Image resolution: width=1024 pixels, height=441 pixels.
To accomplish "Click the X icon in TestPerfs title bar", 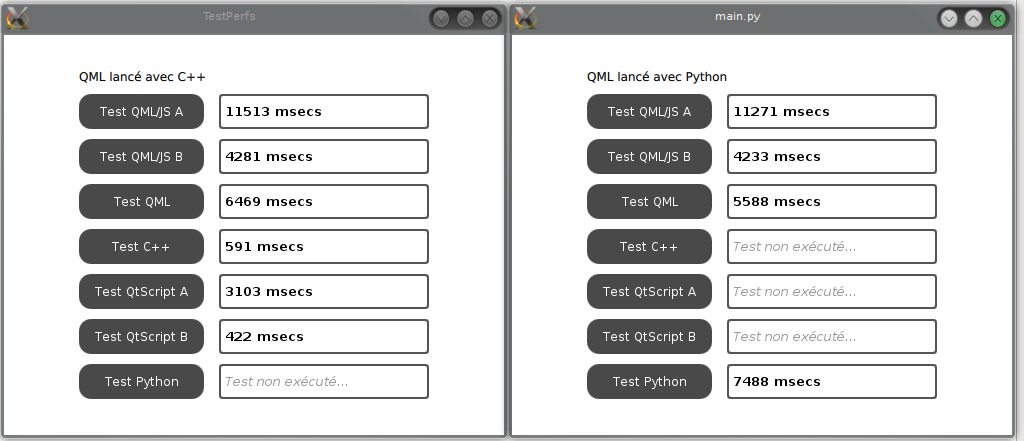I will coord(17,18).
